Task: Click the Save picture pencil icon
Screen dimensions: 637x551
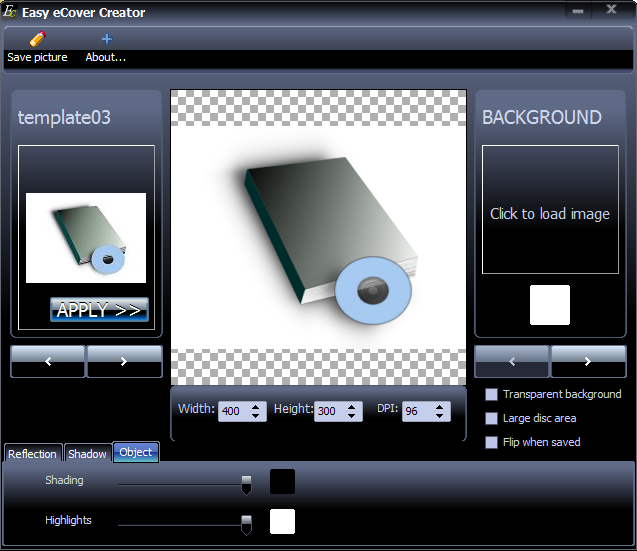Action: click(37, 39)
